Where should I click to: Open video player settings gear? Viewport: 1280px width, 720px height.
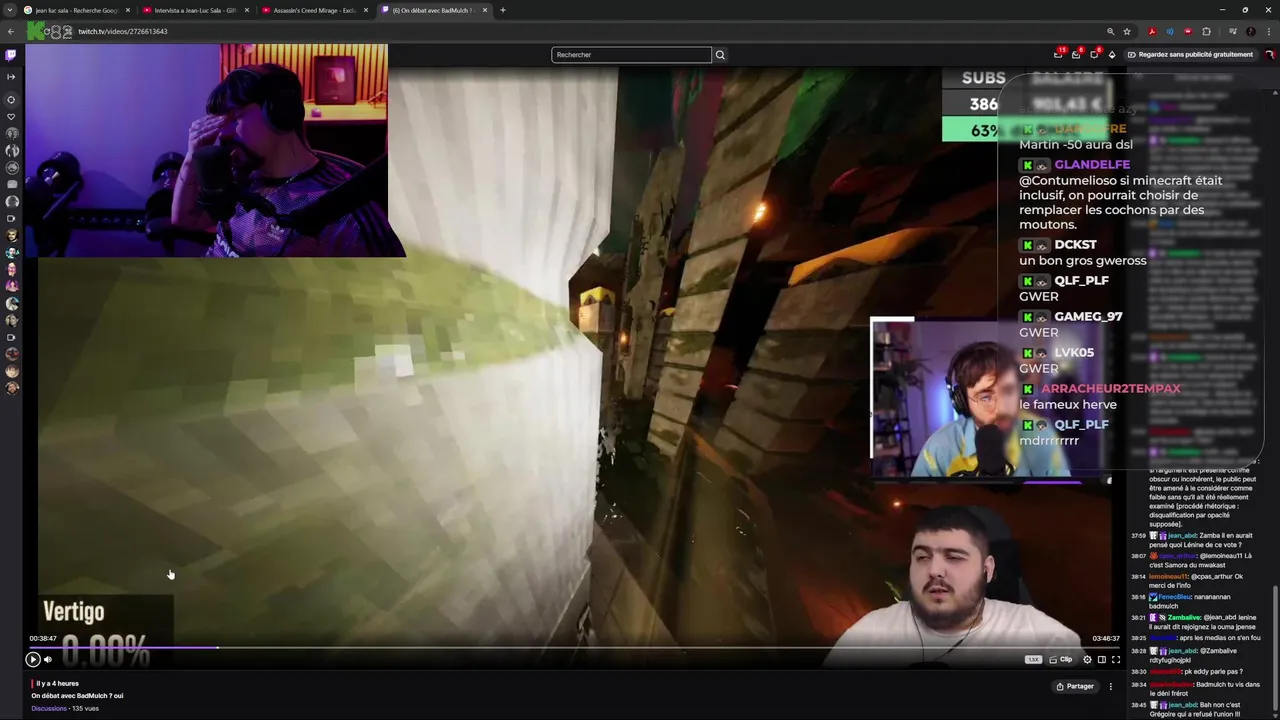(1087, 659)
